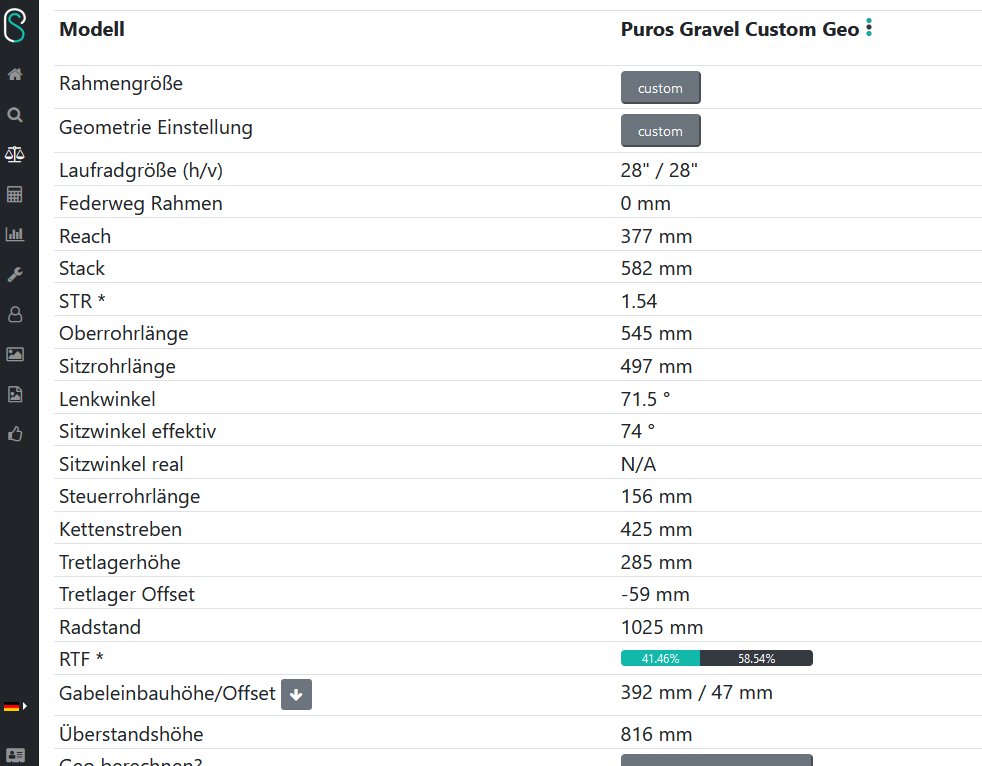Image resolution: width=982 pixels, height=766 pixels.
Task: Open the image gallery icon
Action: (x=15, y=354)
